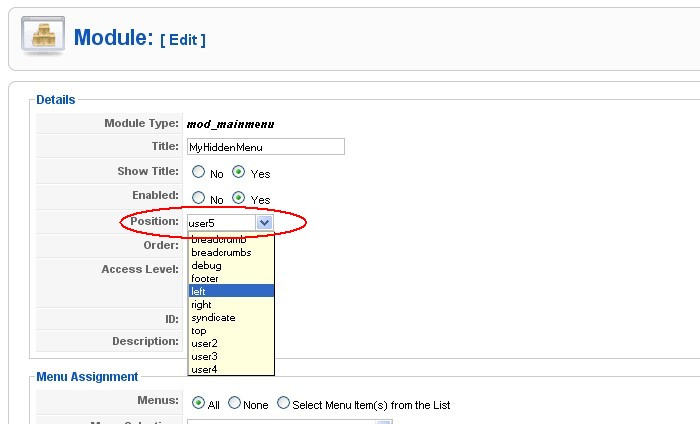700x424 pixels.
Task: Select Menus option All
Action: tap(198, 403)
